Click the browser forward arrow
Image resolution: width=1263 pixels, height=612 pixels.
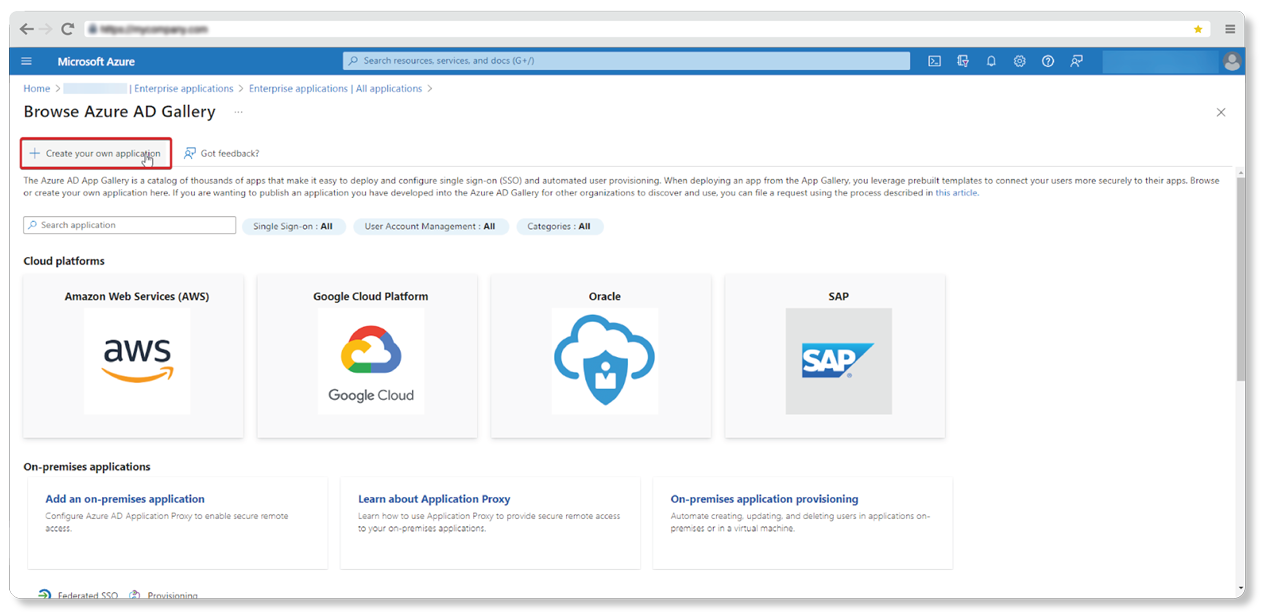[46, 29]
